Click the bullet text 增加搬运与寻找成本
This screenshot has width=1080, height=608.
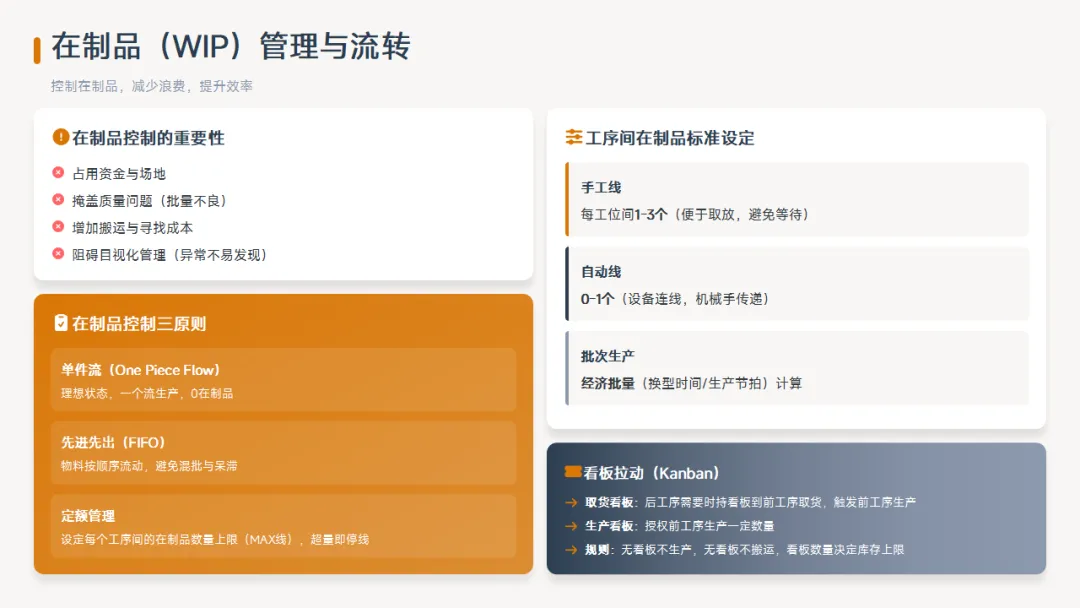pos(132,228)
